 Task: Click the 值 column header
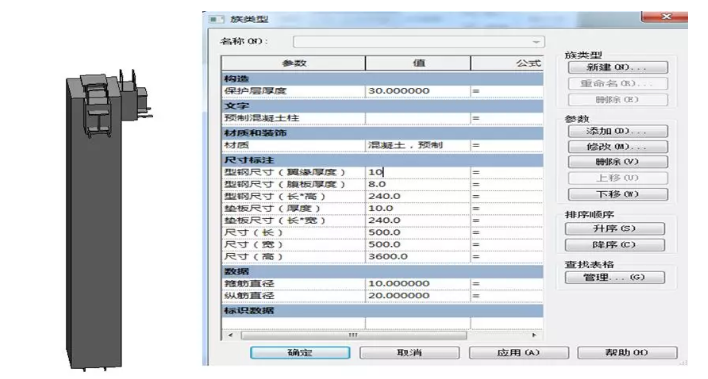point(418,63)
